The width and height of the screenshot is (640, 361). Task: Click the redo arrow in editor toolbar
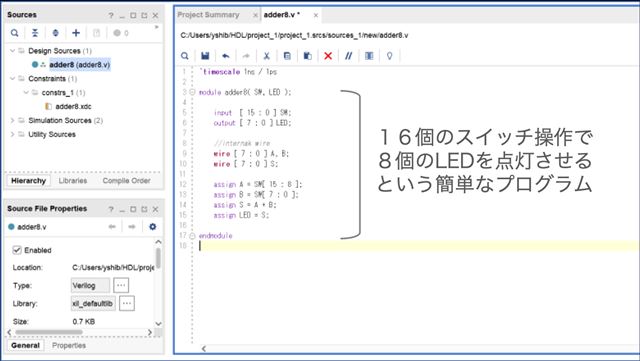coord(246,56)
